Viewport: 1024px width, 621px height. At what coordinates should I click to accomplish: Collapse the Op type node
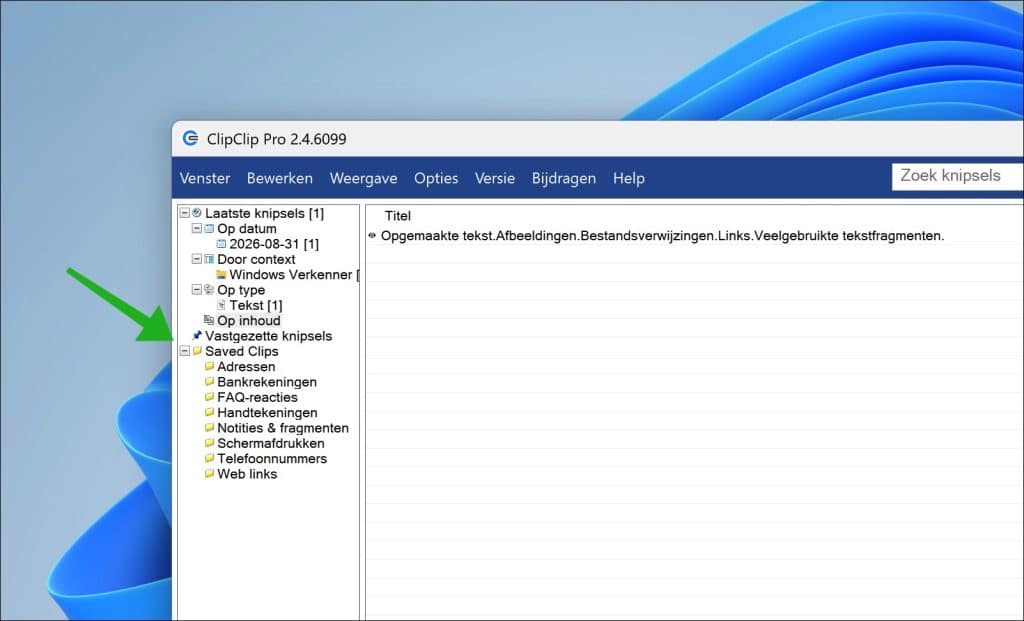(197, 290)
